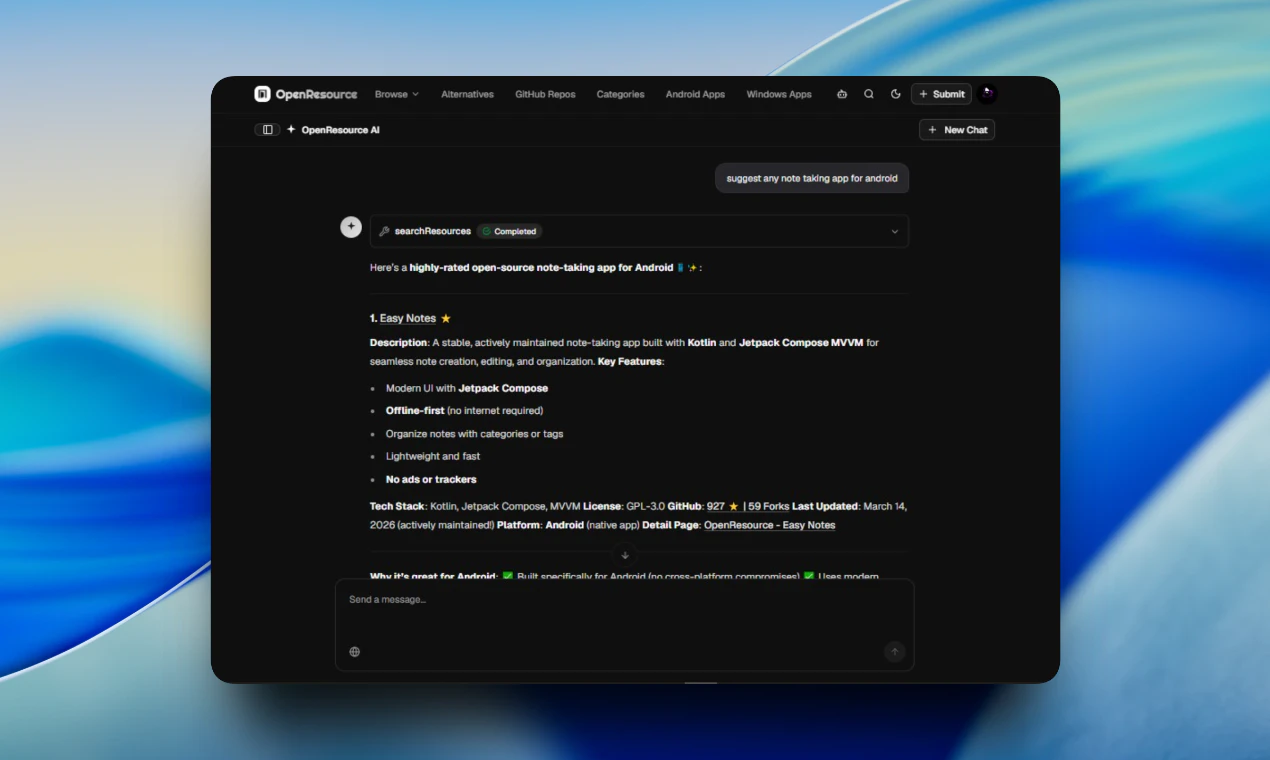1270x760 pixels.
Task: Click the plus avatar beside the AI response
Action: click(351, 226)
